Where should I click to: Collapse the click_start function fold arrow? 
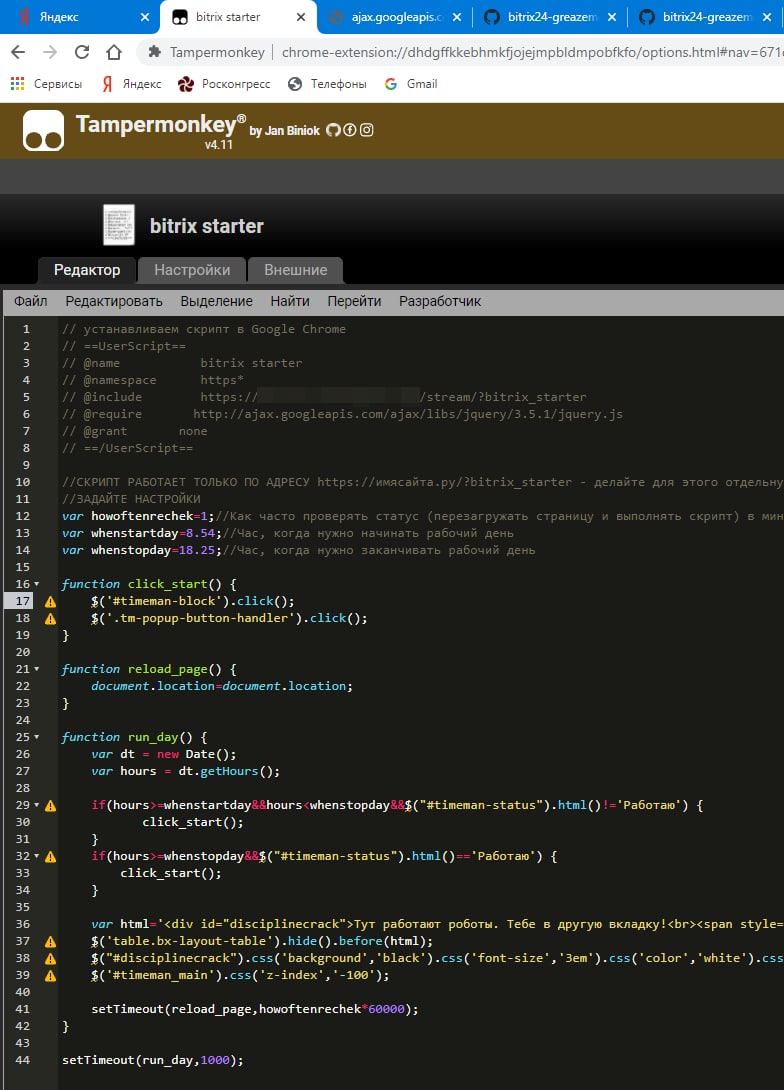(37, 584)
